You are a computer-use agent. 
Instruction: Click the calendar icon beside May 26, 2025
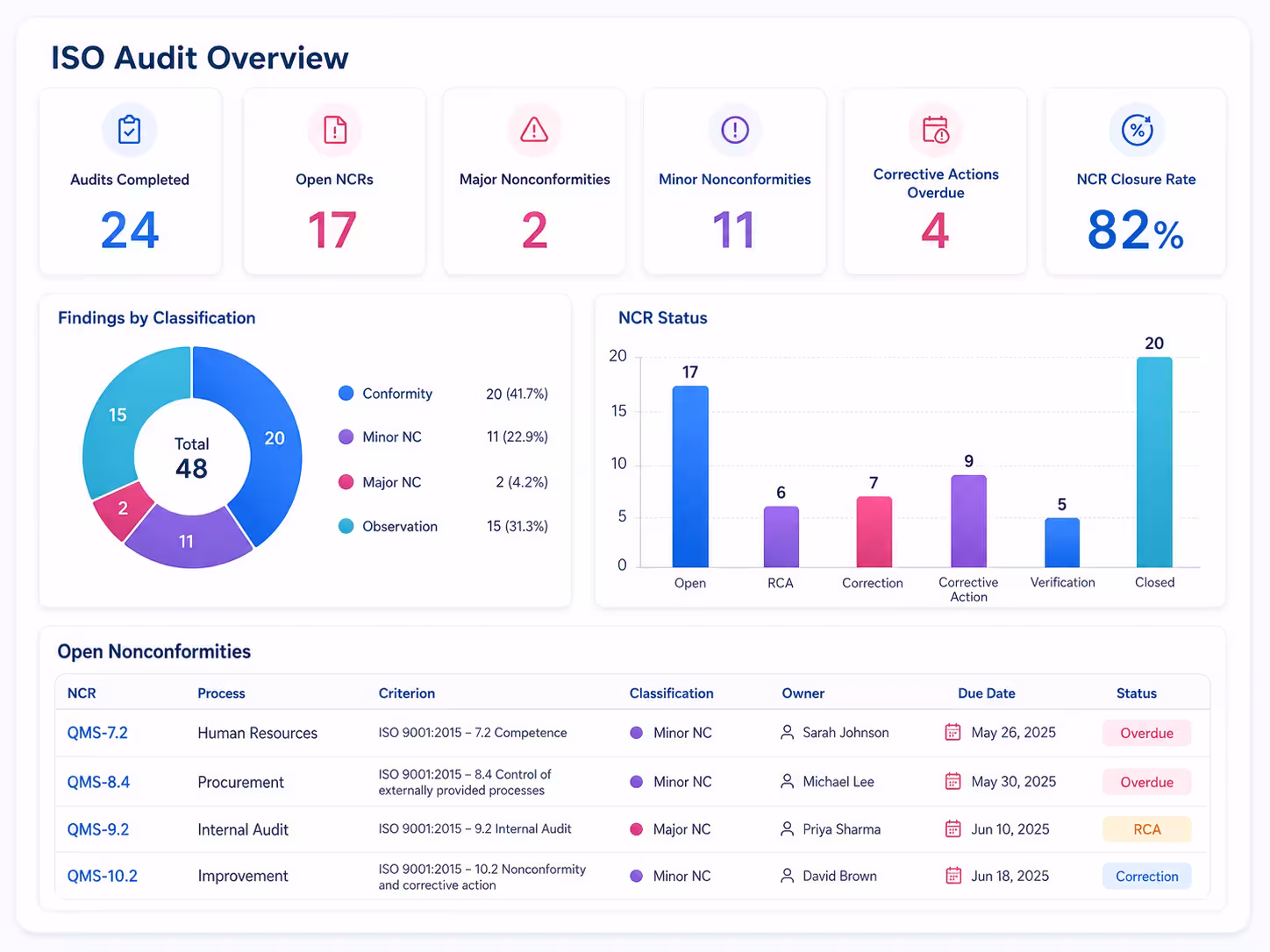[952, 733]
